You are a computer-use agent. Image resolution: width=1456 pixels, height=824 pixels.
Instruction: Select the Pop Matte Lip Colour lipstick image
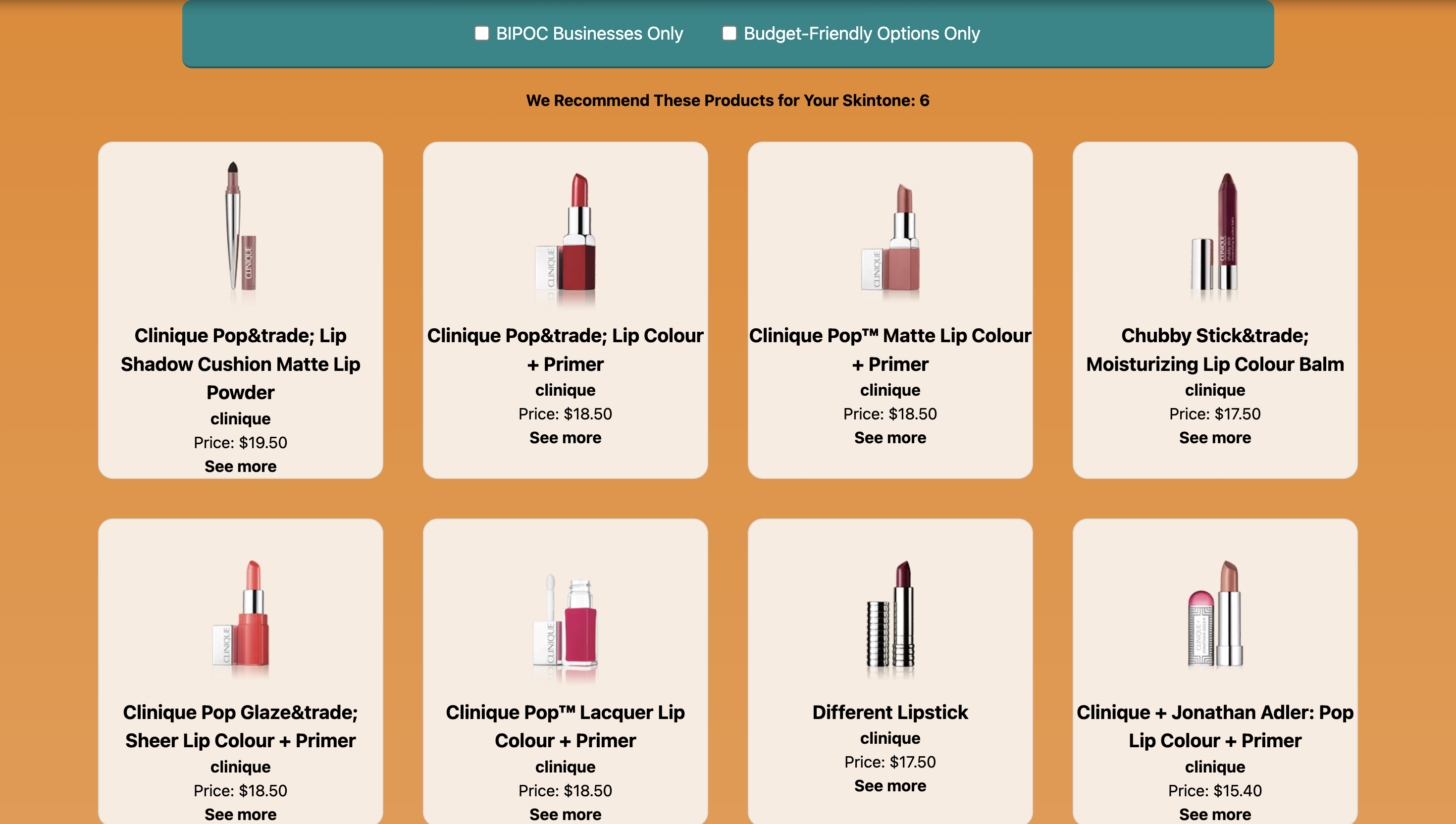click(x=890, y=237)
